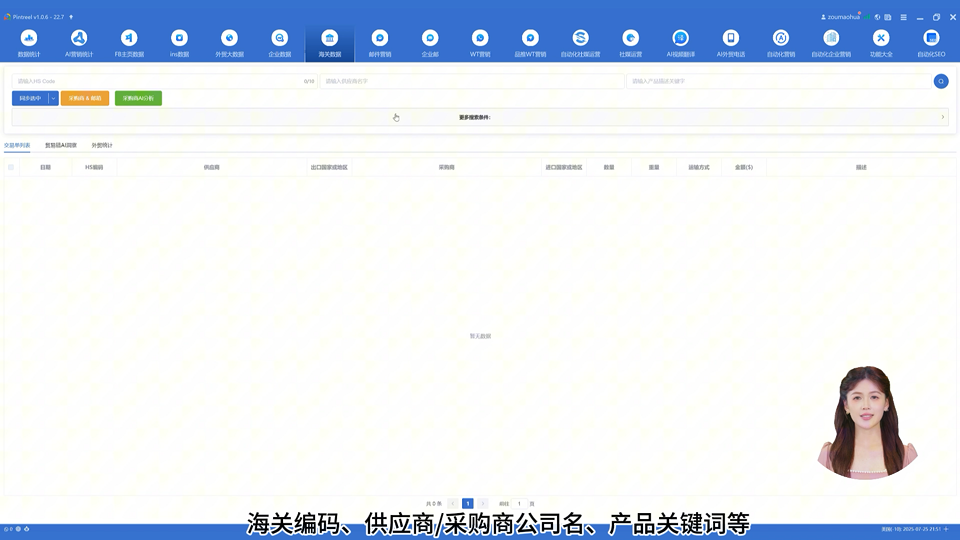Click the signal bars icon by username
The image size is (960, 540).
pyautogui.click(x=868, y=17)
